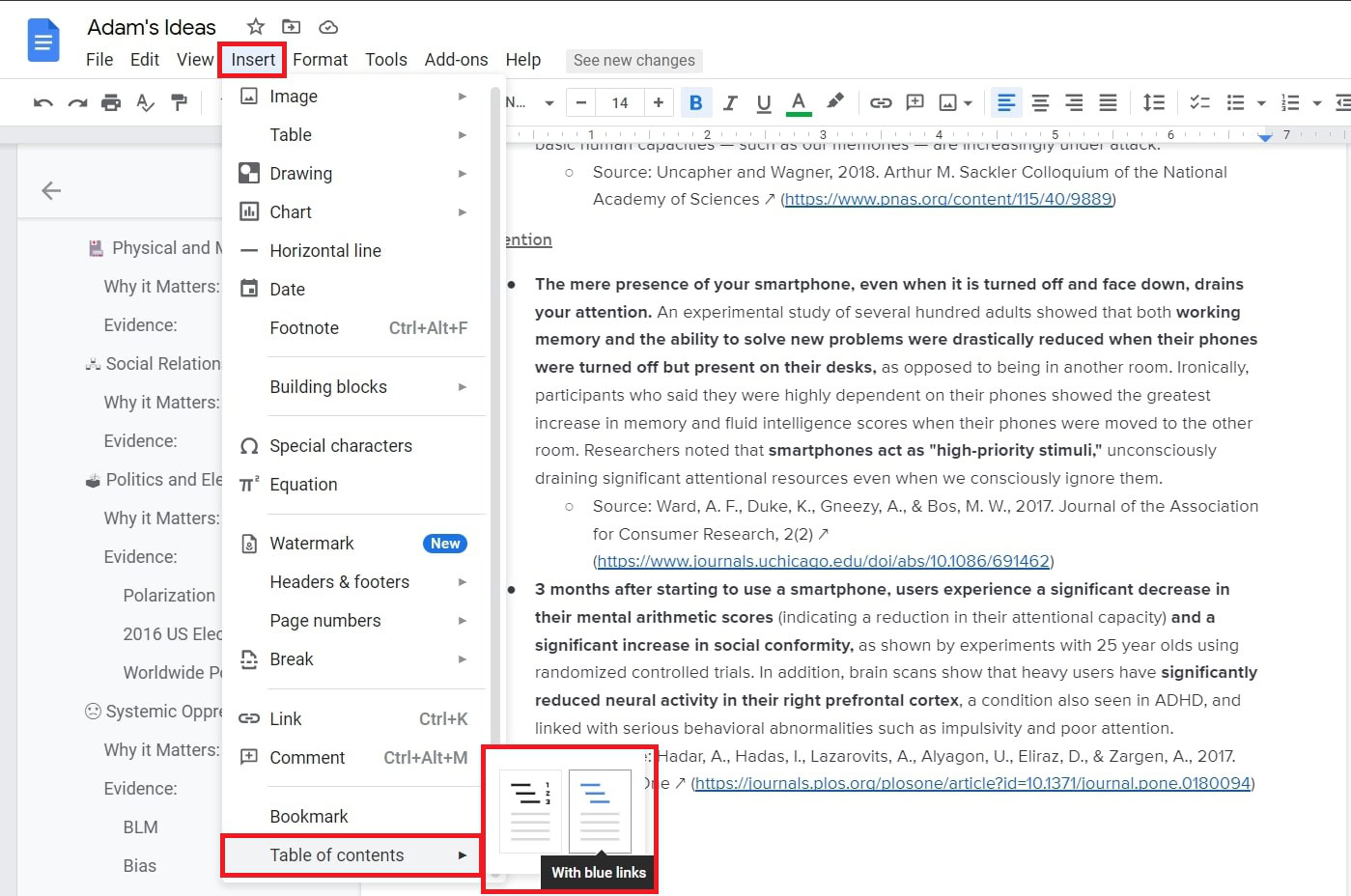This screenshot has height=896, width=1351.
Task: Toggle Underline formatting button
Action: coord(764,102)
